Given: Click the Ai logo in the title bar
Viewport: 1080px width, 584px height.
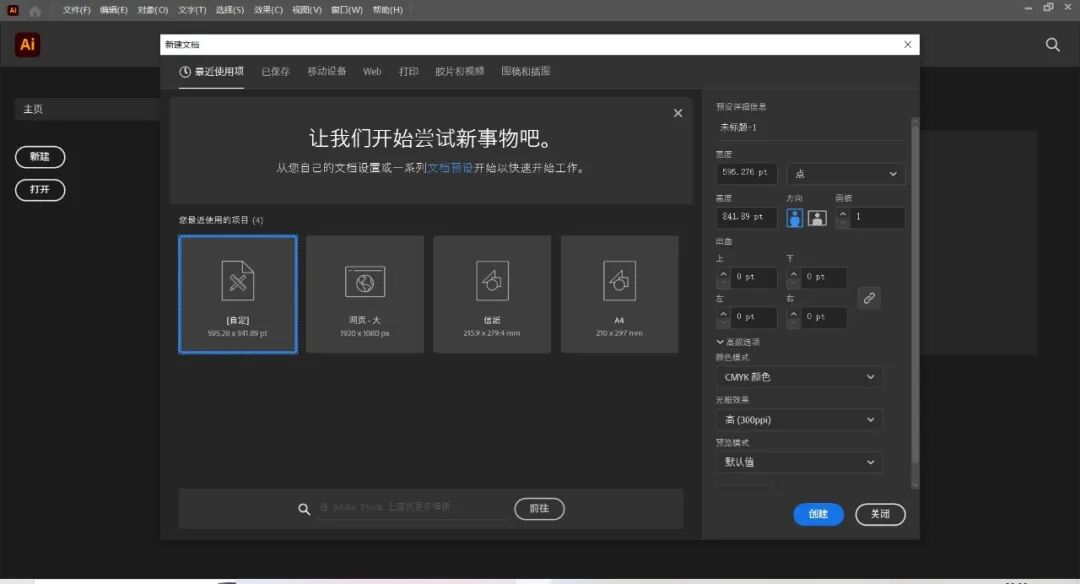Looking at the screenshot, I should point(11,10).
